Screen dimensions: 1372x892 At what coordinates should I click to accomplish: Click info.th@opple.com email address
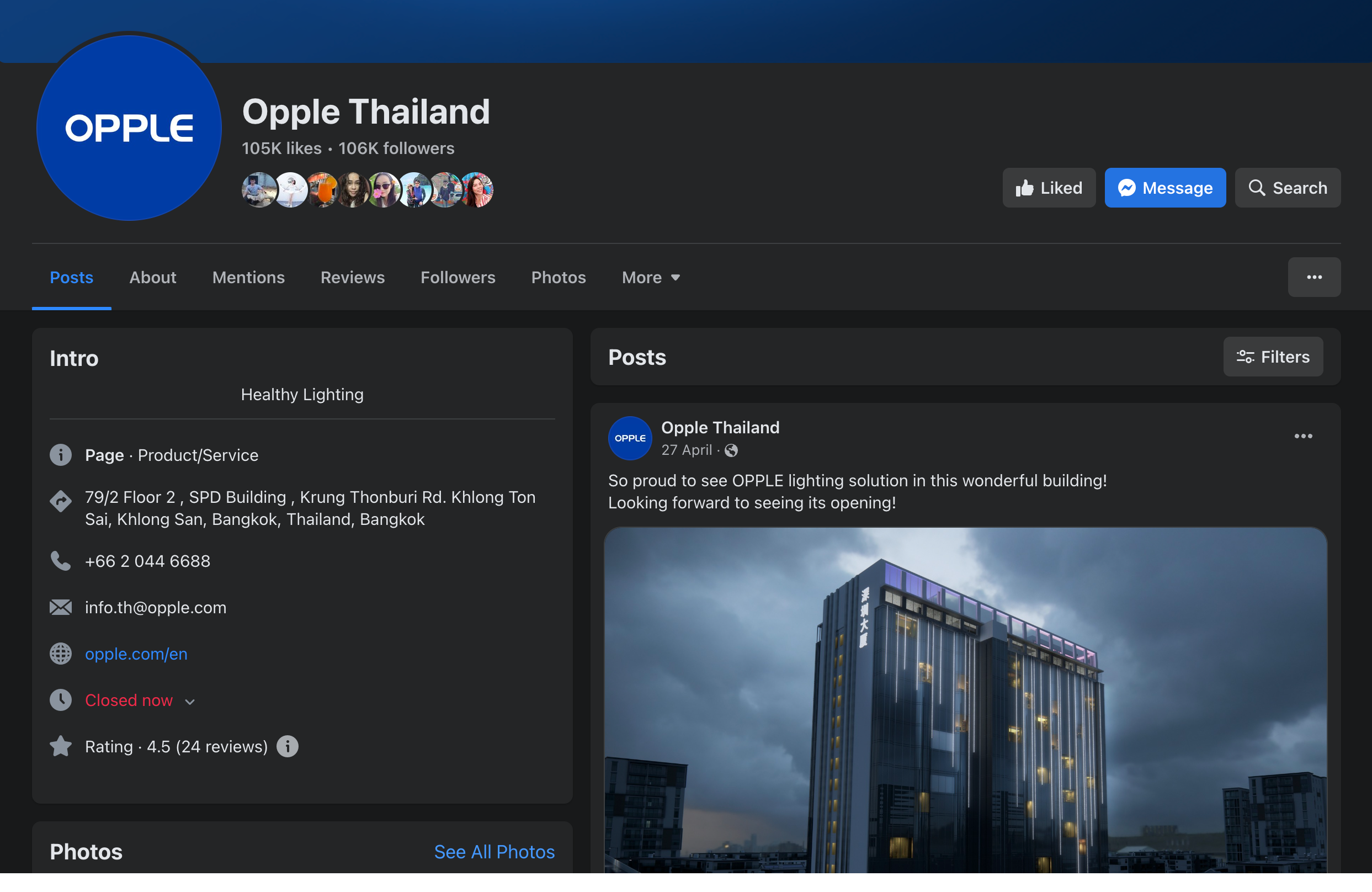point(156,607)
